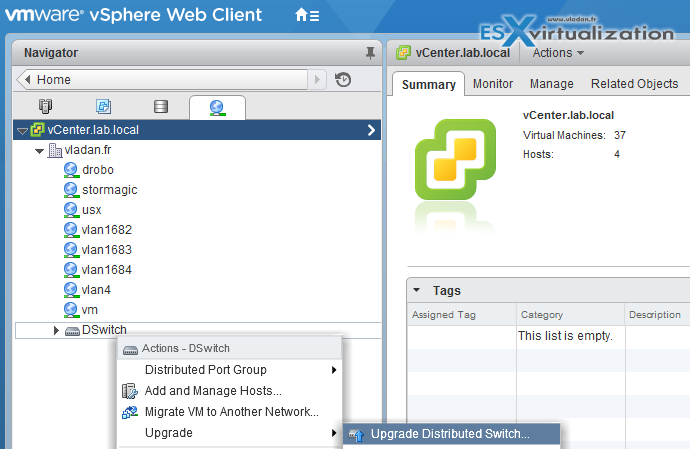The width and height of the screenshot is (690, 449).
Task: Open the vSphere home menu icon
Action: click(307, 15)
